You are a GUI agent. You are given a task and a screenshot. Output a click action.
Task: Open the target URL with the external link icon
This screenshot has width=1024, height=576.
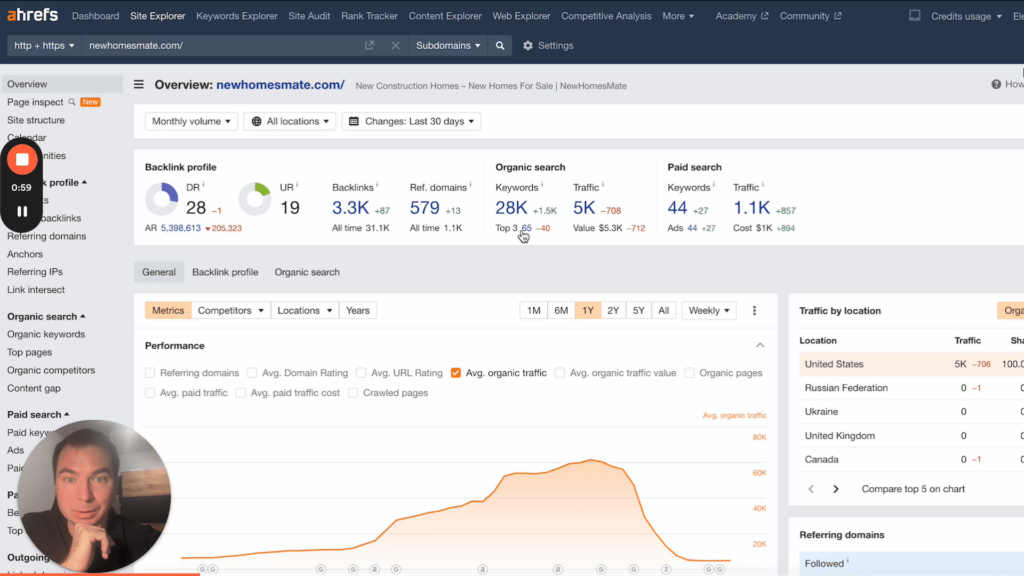coord(368,45)
